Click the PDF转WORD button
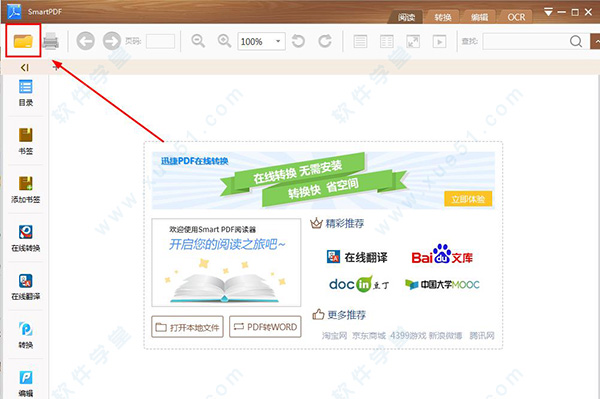Viewport: 600px width, 399px height. (265, 327)
